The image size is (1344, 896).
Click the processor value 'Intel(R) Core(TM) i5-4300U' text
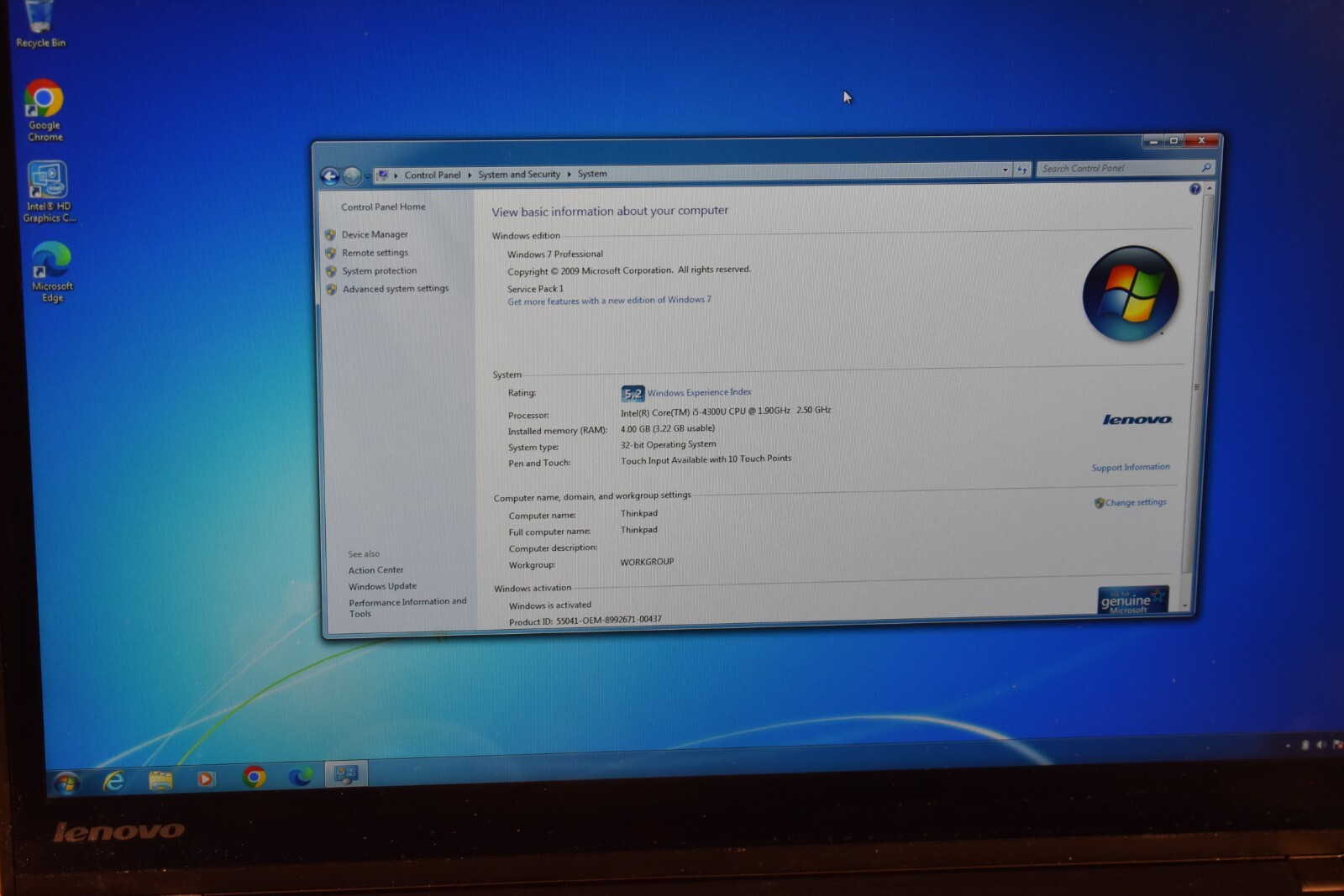click(x=726, y=411)
